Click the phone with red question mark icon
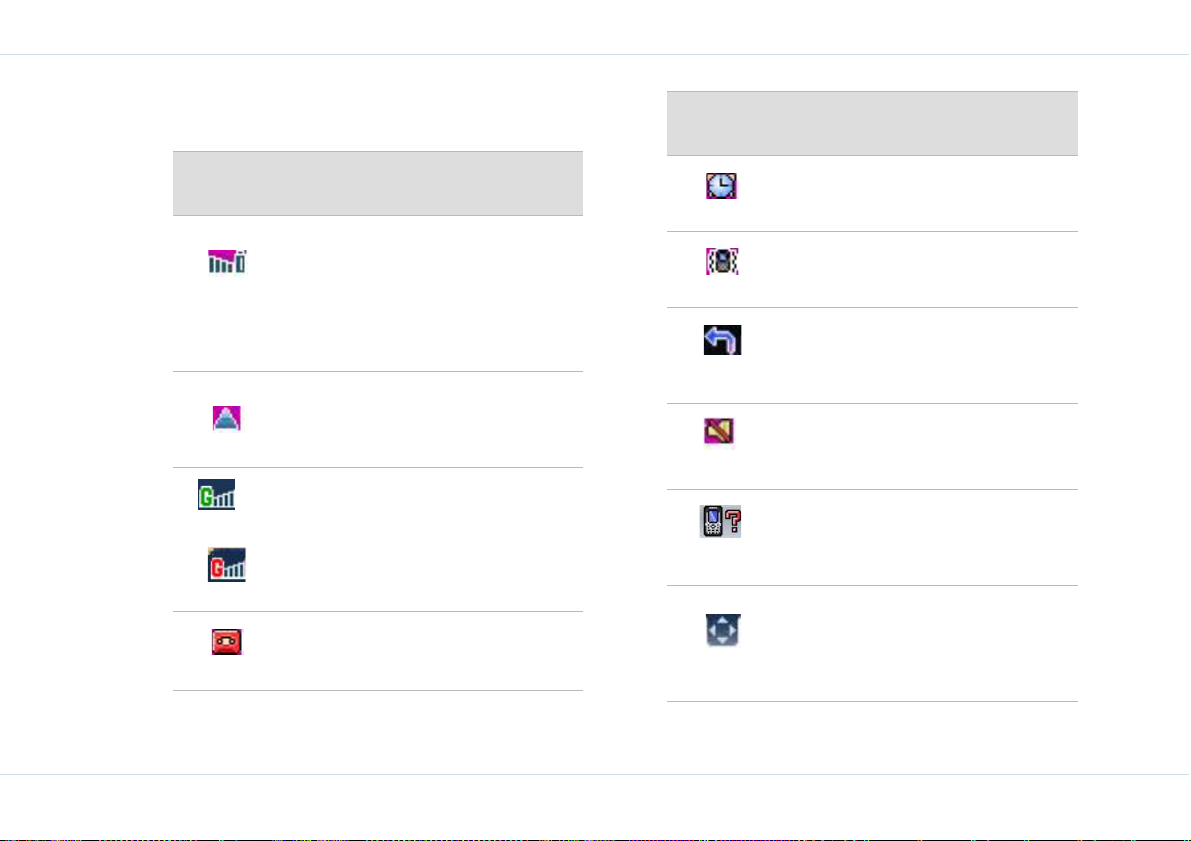 pyautogui.click(x=721, y=521)
